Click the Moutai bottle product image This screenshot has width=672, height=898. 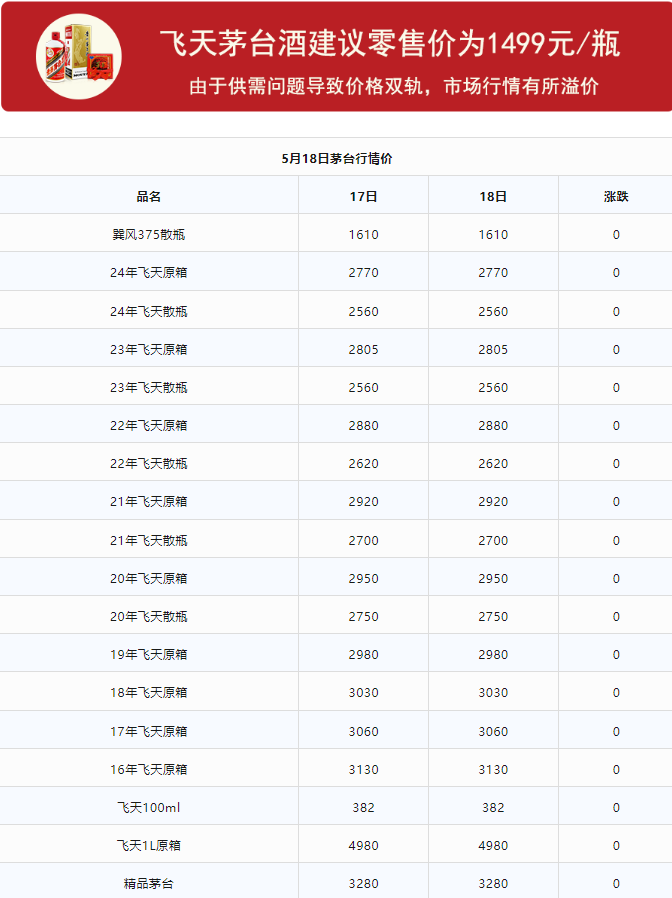78,56
